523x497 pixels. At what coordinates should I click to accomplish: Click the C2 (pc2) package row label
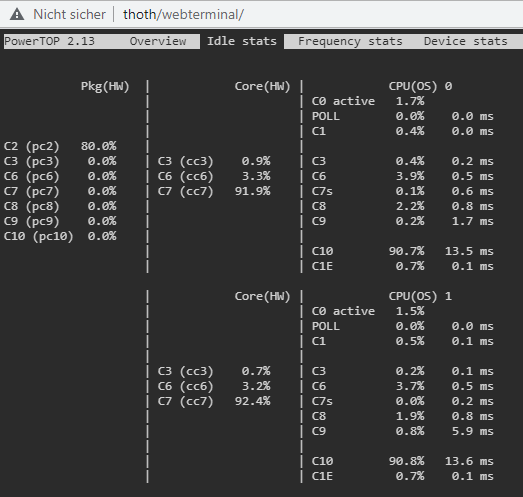click(x=32, y=146)
